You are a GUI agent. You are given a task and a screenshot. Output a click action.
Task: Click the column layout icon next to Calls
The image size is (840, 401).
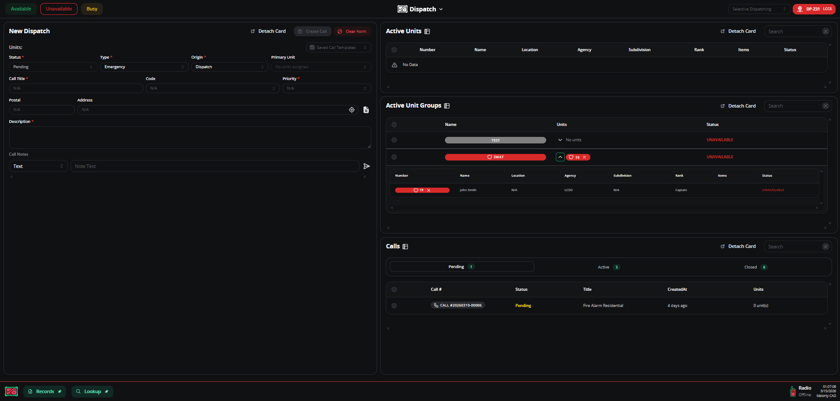click(405, 247)
